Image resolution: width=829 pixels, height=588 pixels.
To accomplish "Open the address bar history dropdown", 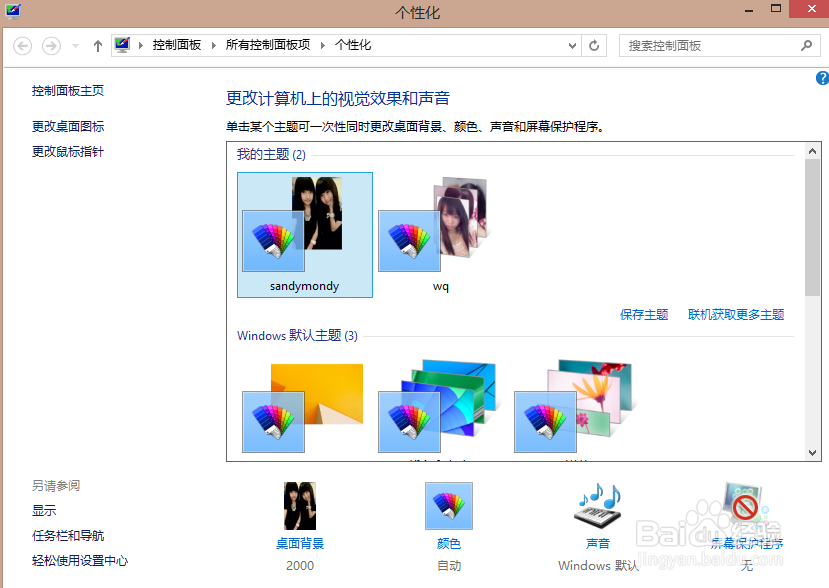I will tap(572, 46).
